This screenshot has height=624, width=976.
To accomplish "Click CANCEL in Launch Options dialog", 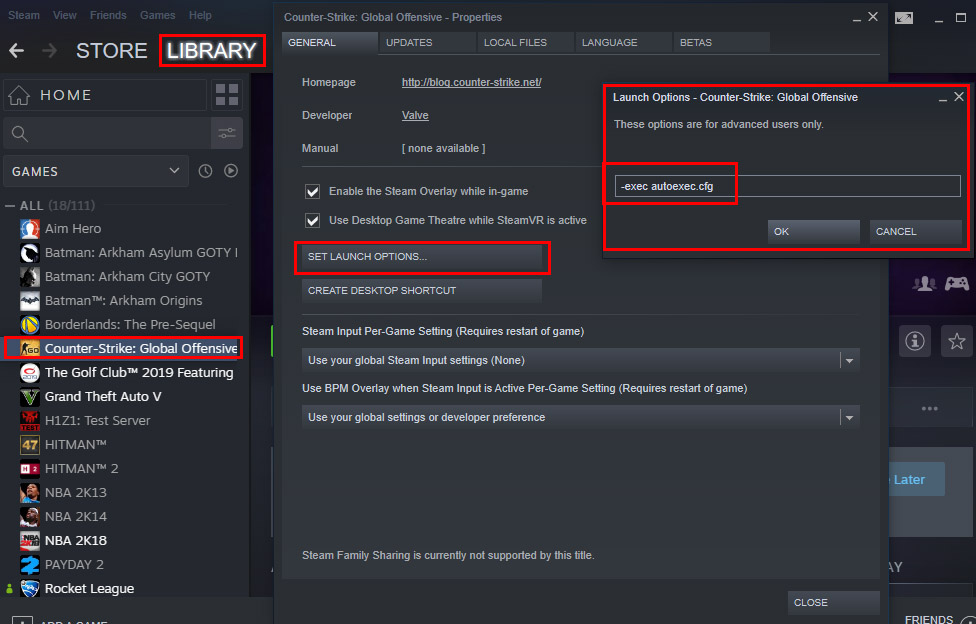I will [x=915, y=232].
